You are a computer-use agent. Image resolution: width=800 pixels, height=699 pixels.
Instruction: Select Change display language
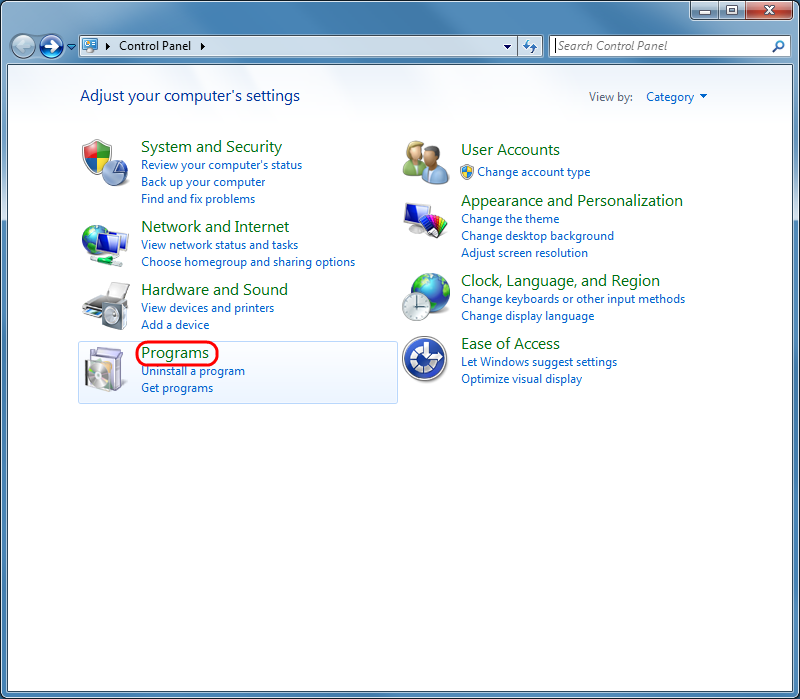click(528, 316)
